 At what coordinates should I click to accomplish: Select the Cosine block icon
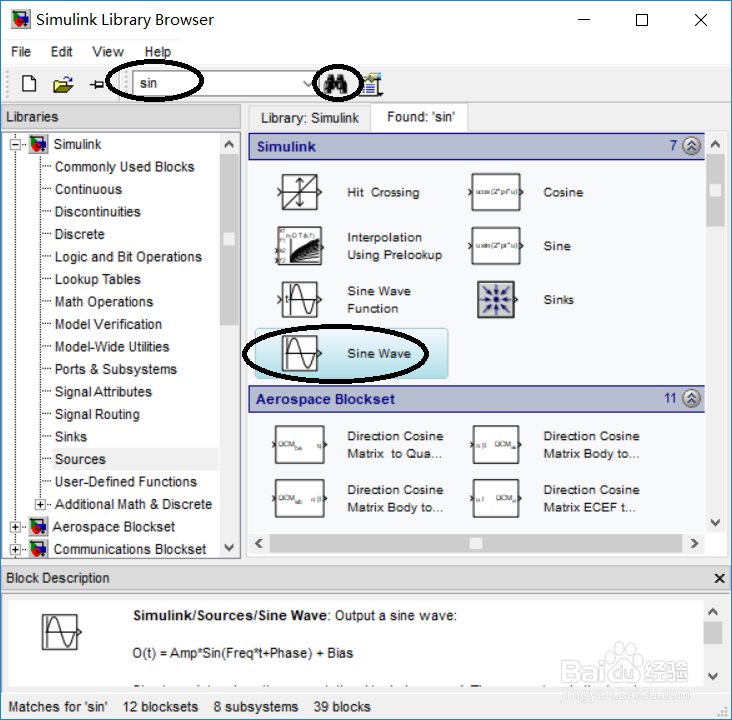click(496, 192)
